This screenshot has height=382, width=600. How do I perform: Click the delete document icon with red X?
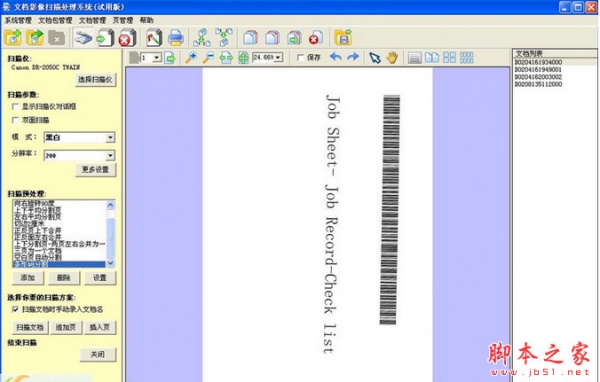(127, 38)
